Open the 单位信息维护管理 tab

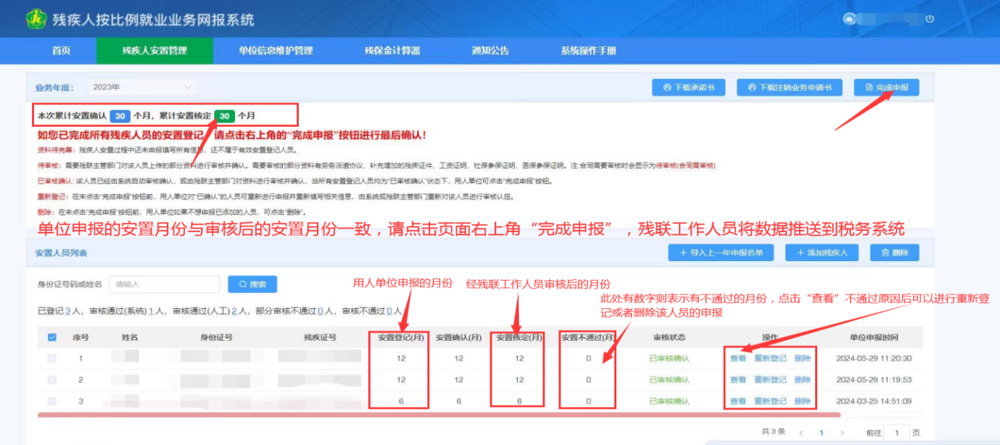click(x=276, y=51)
